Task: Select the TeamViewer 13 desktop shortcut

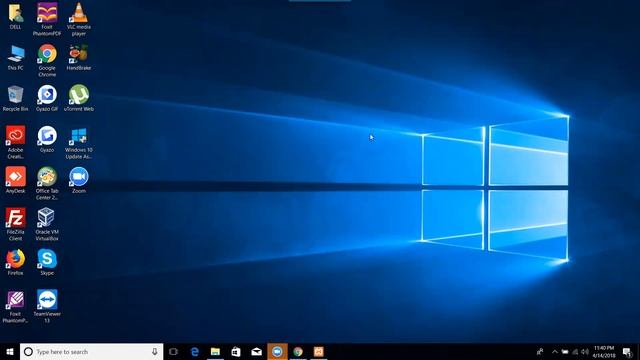Action: click(x=47, y=307)
